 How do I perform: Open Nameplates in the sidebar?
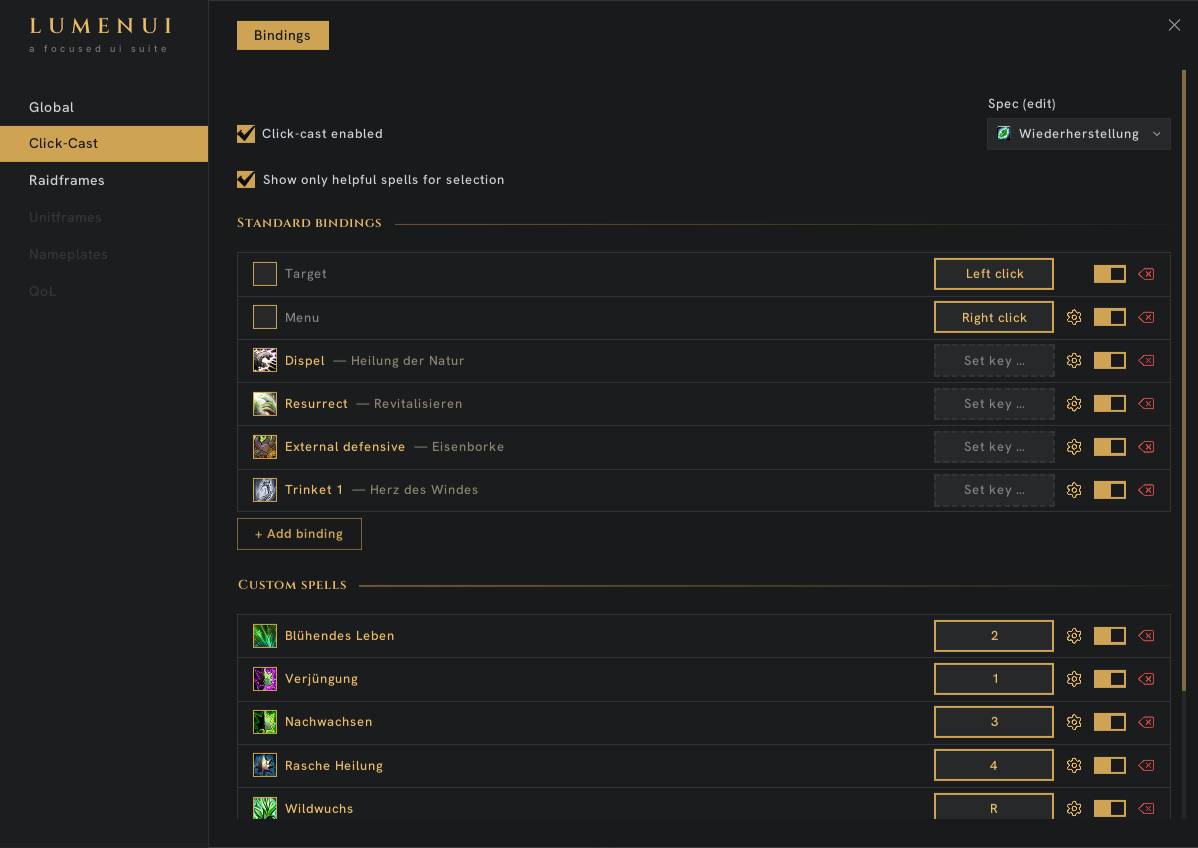(104, 254)
